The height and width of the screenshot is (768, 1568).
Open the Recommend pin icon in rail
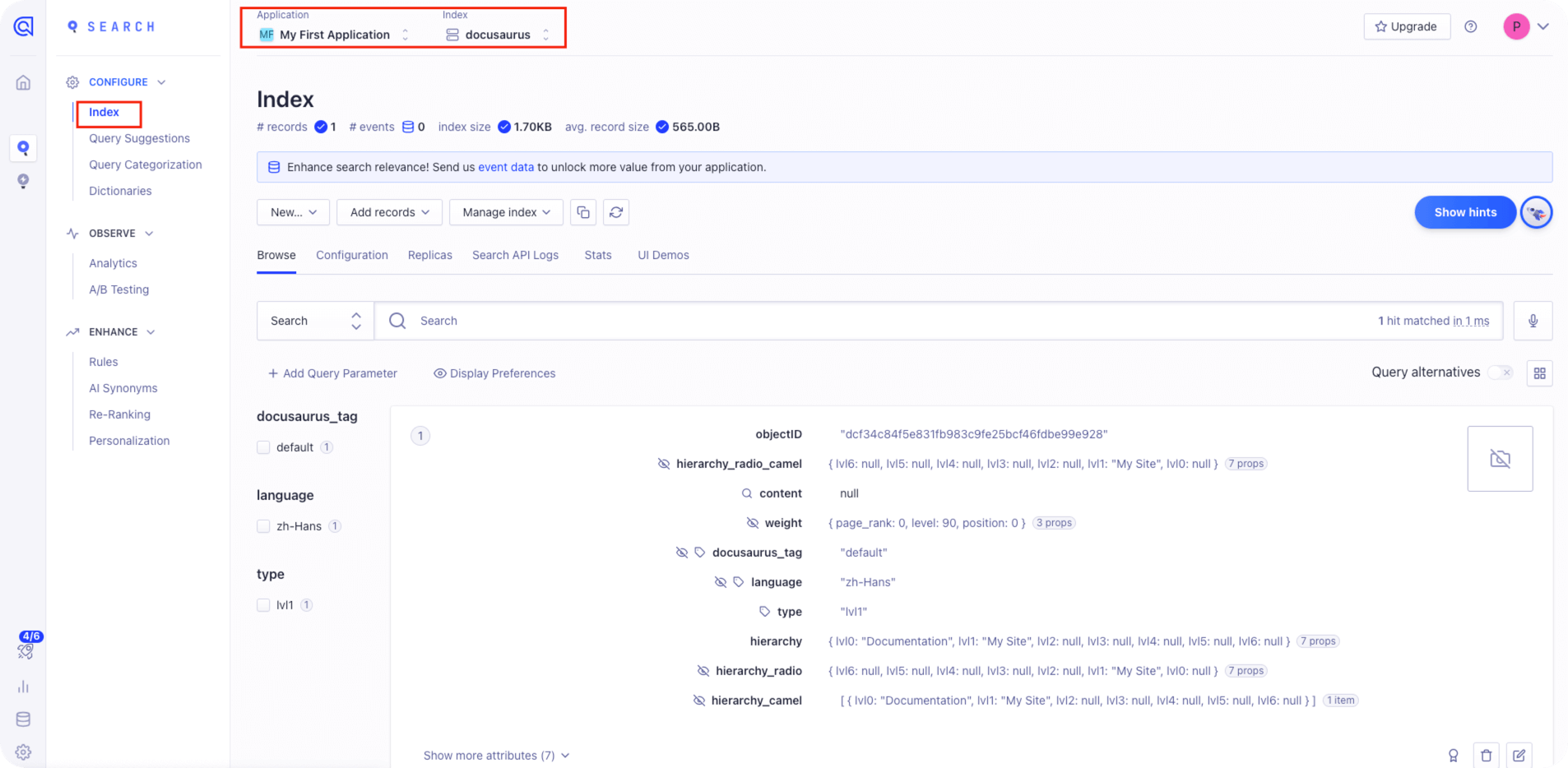(x=24, y=181)
